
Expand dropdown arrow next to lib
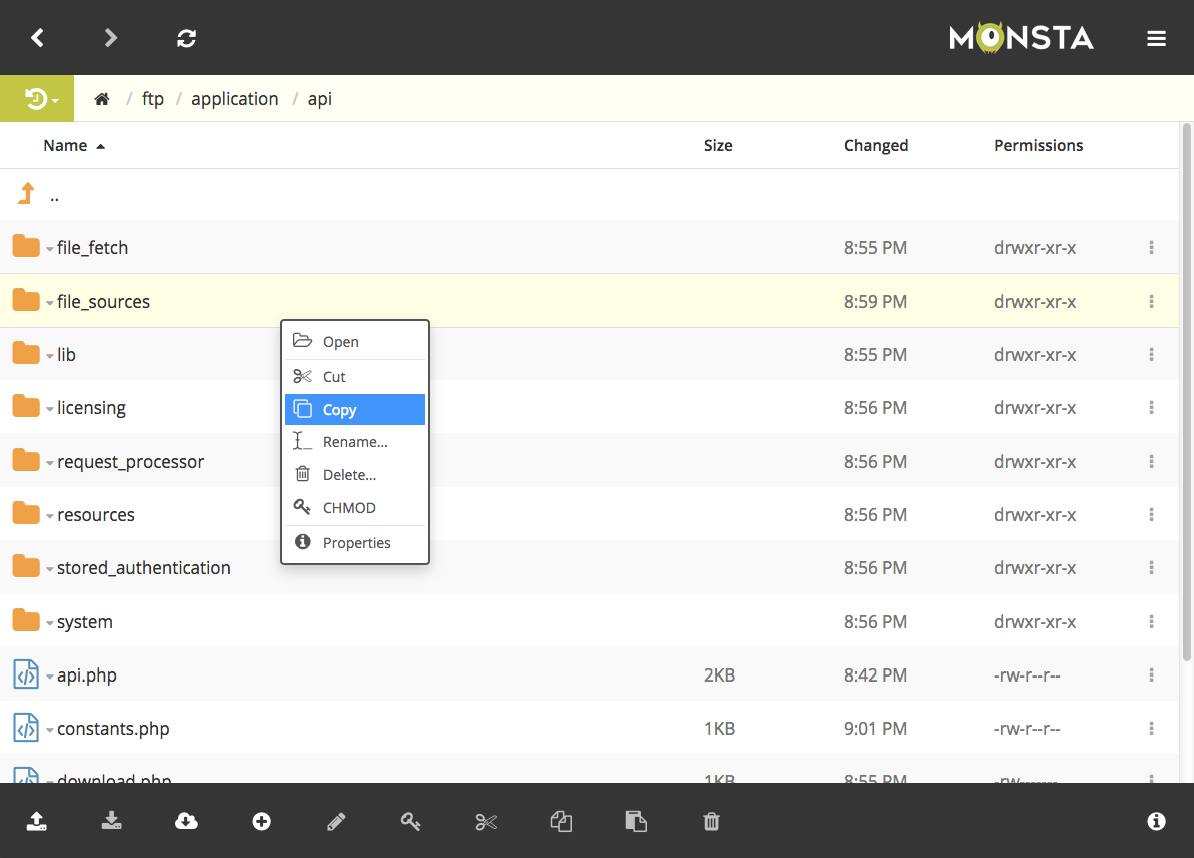49,356
